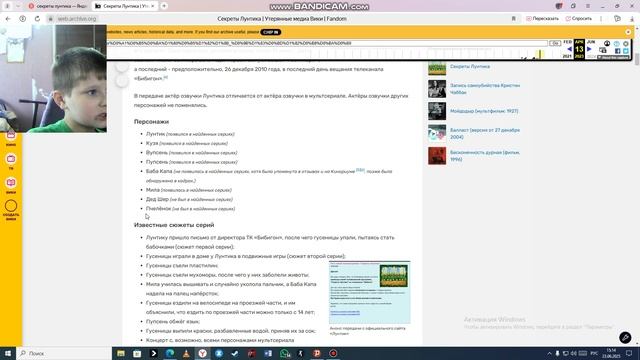Image resolution: width=640 pixels, height=360 pixels.
Task: Click the Wayback Go button
Action: pyautogui.click(x=555, y=43)
